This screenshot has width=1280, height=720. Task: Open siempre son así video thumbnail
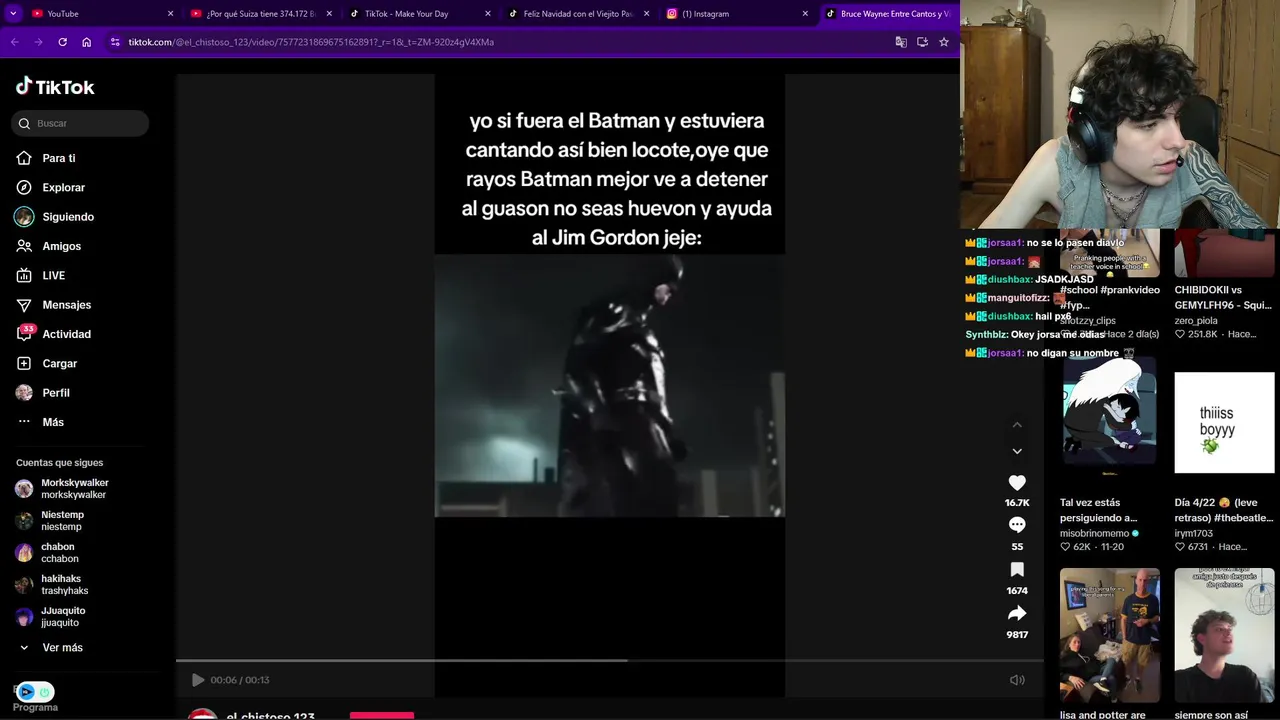click(x=1224, y=635)
